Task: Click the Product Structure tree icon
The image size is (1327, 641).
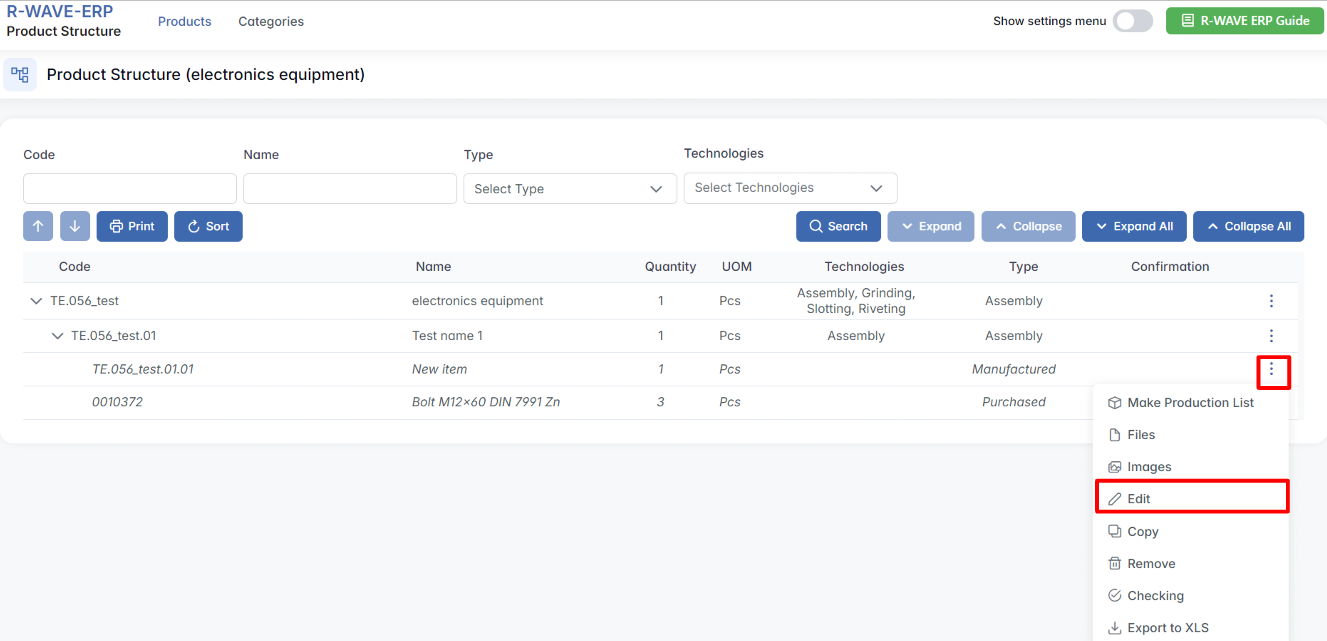Action: point(20,75)
